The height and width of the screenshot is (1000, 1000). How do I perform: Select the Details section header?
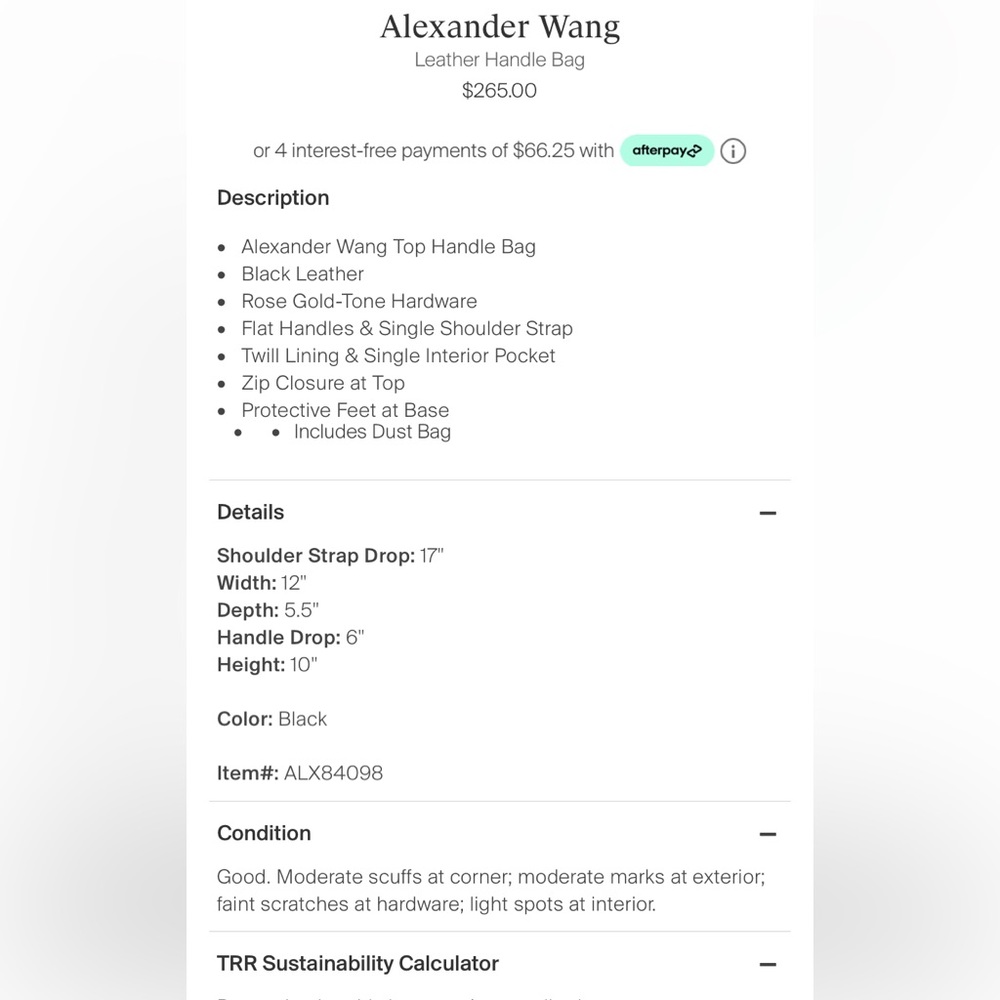(251, 512)
